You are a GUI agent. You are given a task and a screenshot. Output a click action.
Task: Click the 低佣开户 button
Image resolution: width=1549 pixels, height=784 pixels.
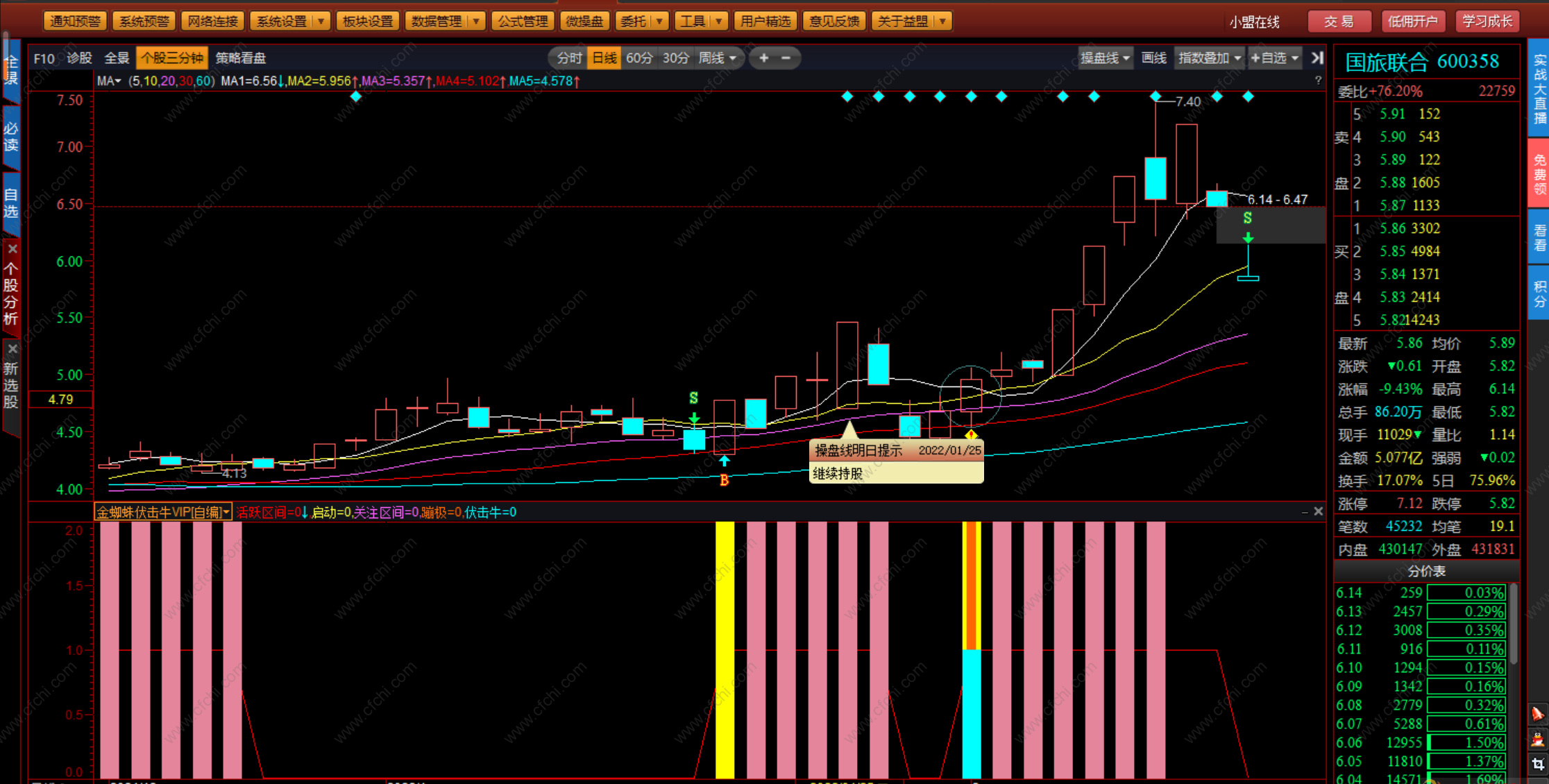pyautogui.click(x=1412, y=22)
